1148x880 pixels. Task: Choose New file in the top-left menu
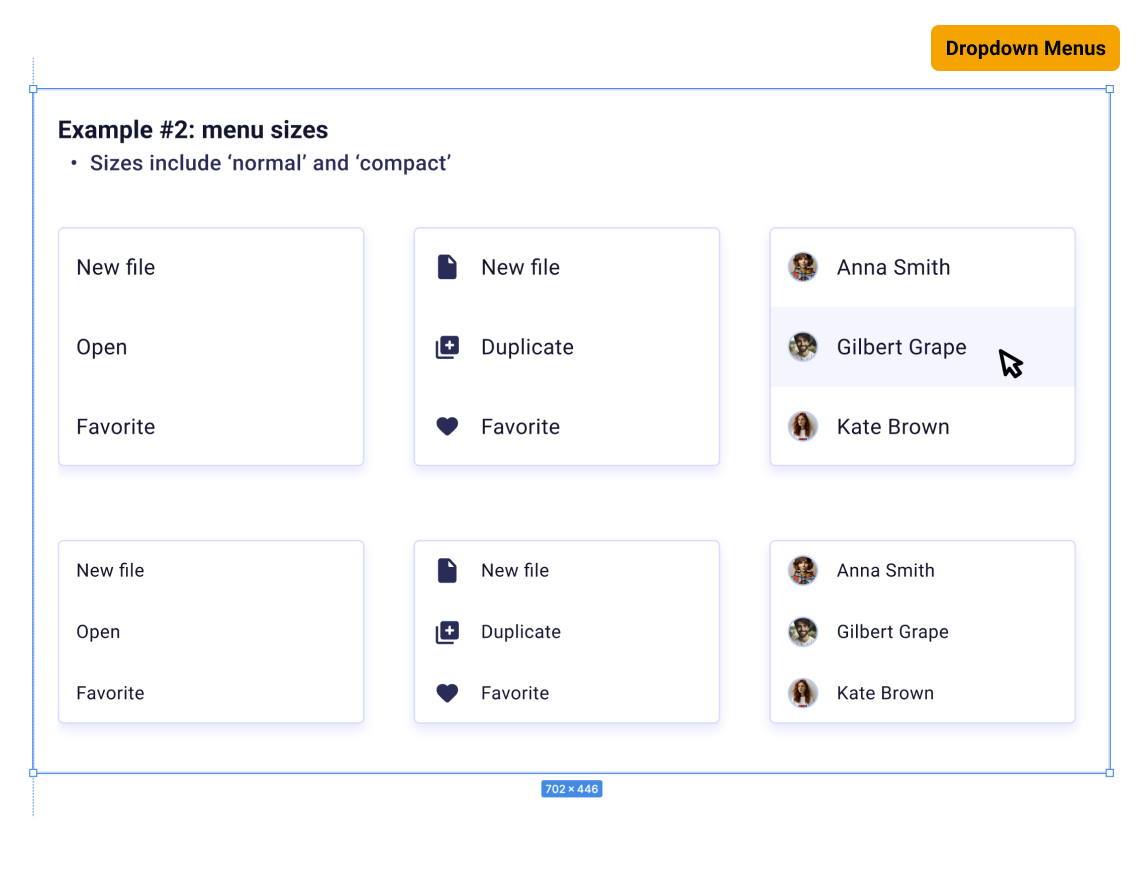(115, 267)
